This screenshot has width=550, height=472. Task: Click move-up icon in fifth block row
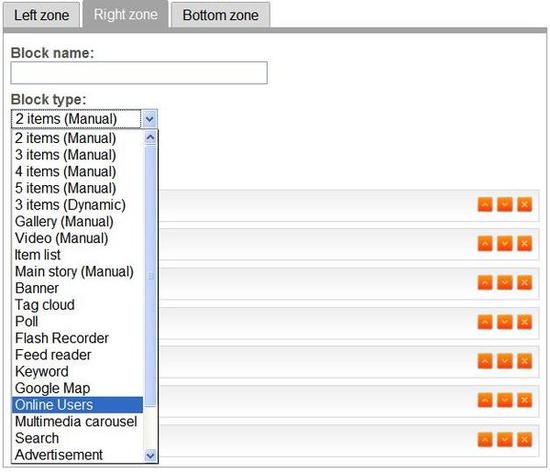click(485, 361)
